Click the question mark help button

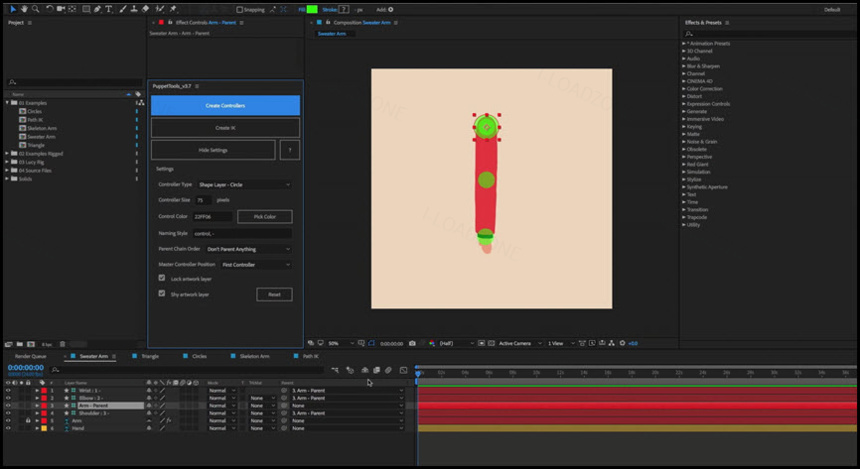290,150
